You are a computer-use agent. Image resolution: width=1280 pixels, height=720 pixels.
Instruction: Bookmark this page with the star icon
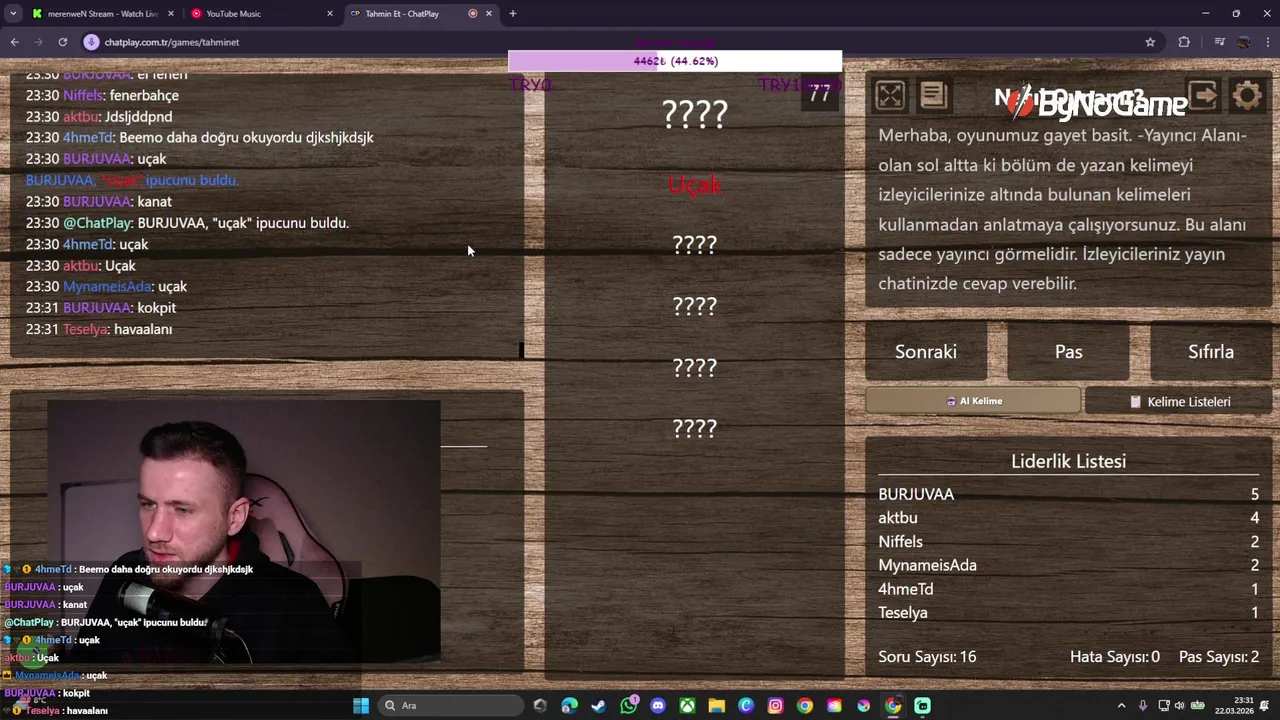click(1150, 42)
